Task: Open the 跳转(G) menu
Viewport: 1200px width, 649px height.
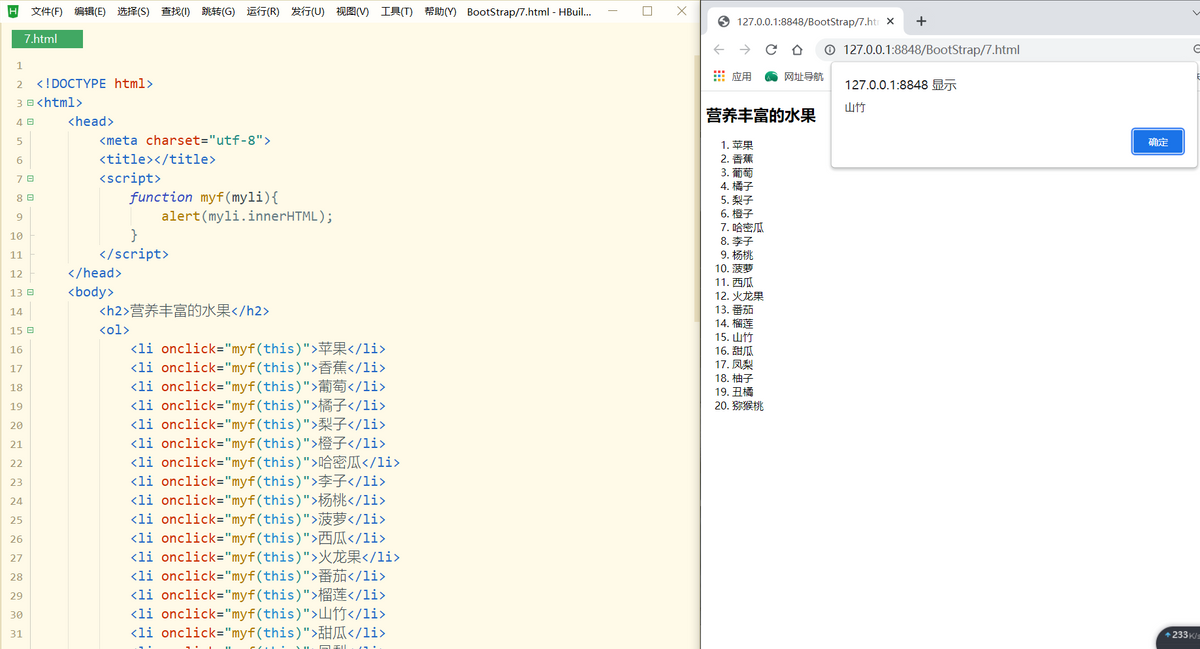Action: point(218,12)
